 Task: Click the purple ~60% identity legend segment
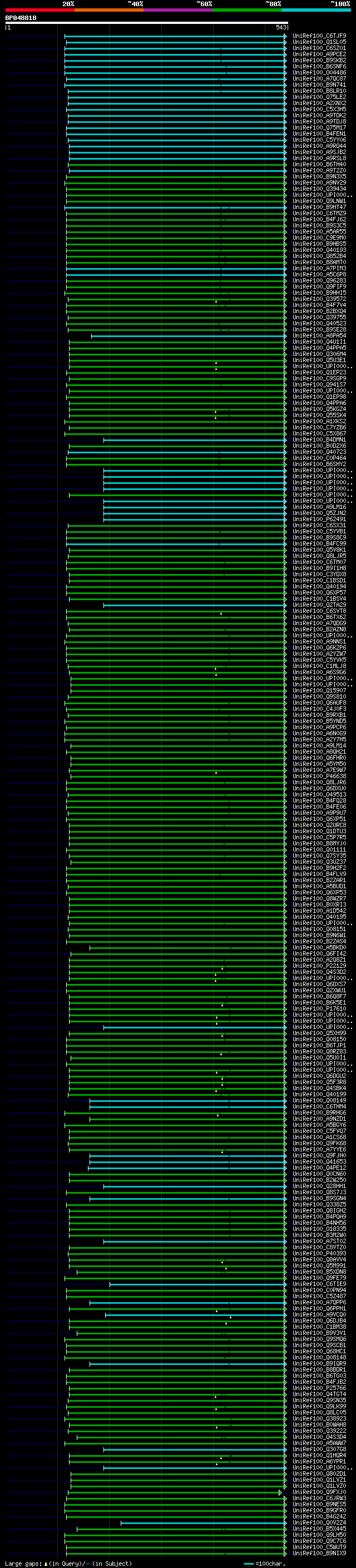(x=179, y=10)
